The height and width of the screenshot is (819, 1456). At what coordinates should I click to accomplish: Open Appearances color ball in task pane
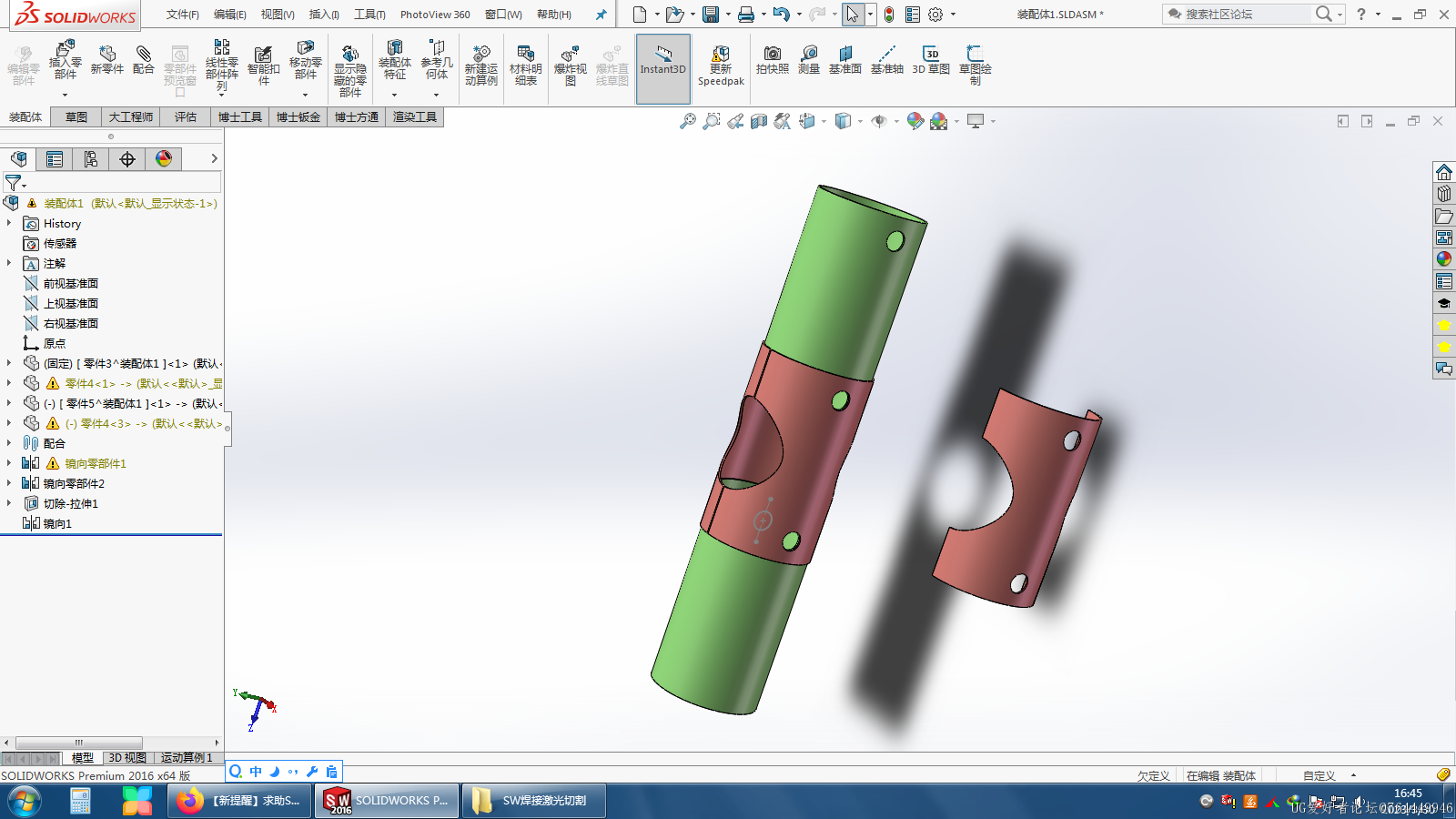click(1444, 259)
